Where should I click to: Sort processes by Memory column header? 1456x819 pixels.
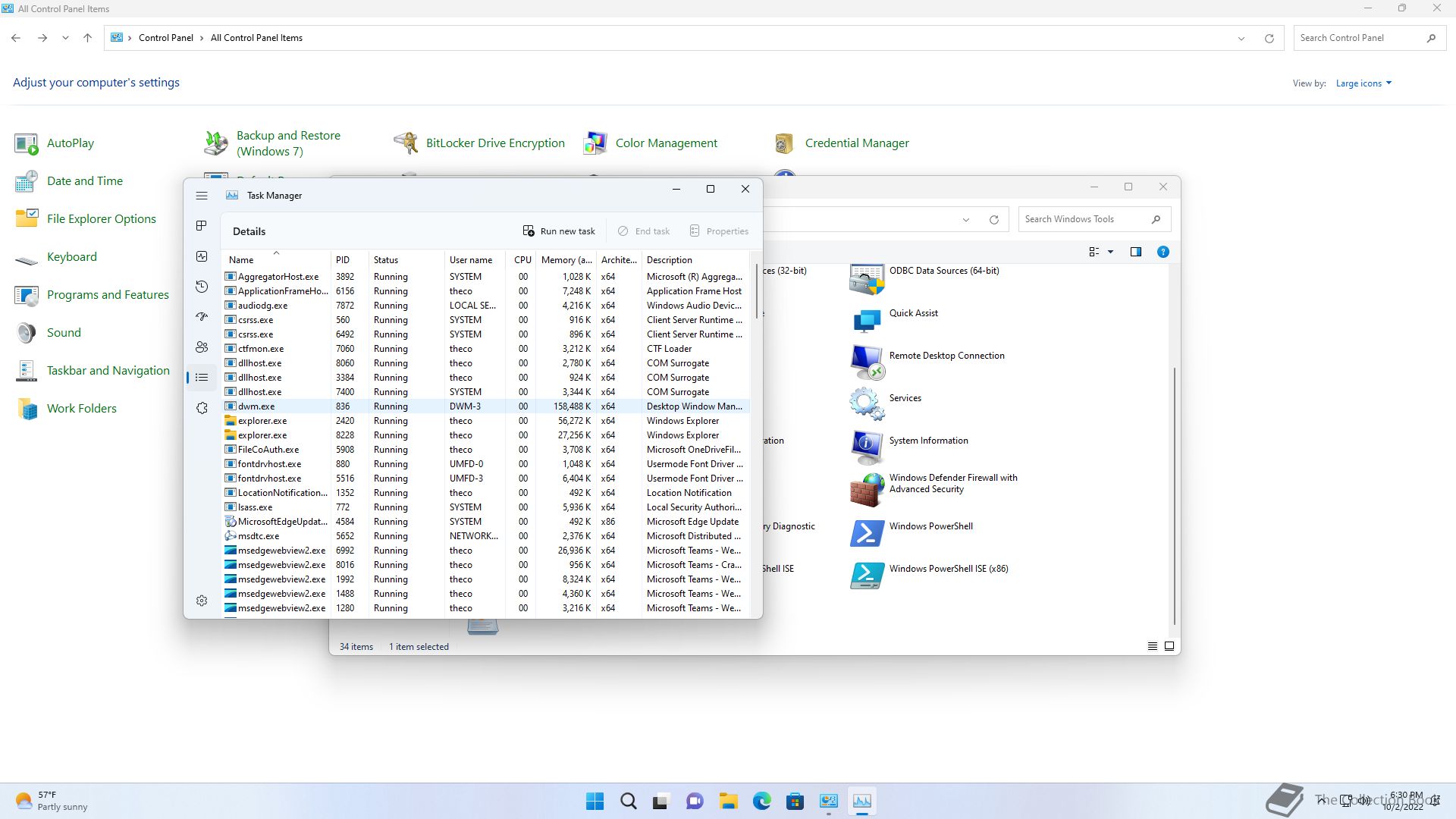tap(566, 259)
